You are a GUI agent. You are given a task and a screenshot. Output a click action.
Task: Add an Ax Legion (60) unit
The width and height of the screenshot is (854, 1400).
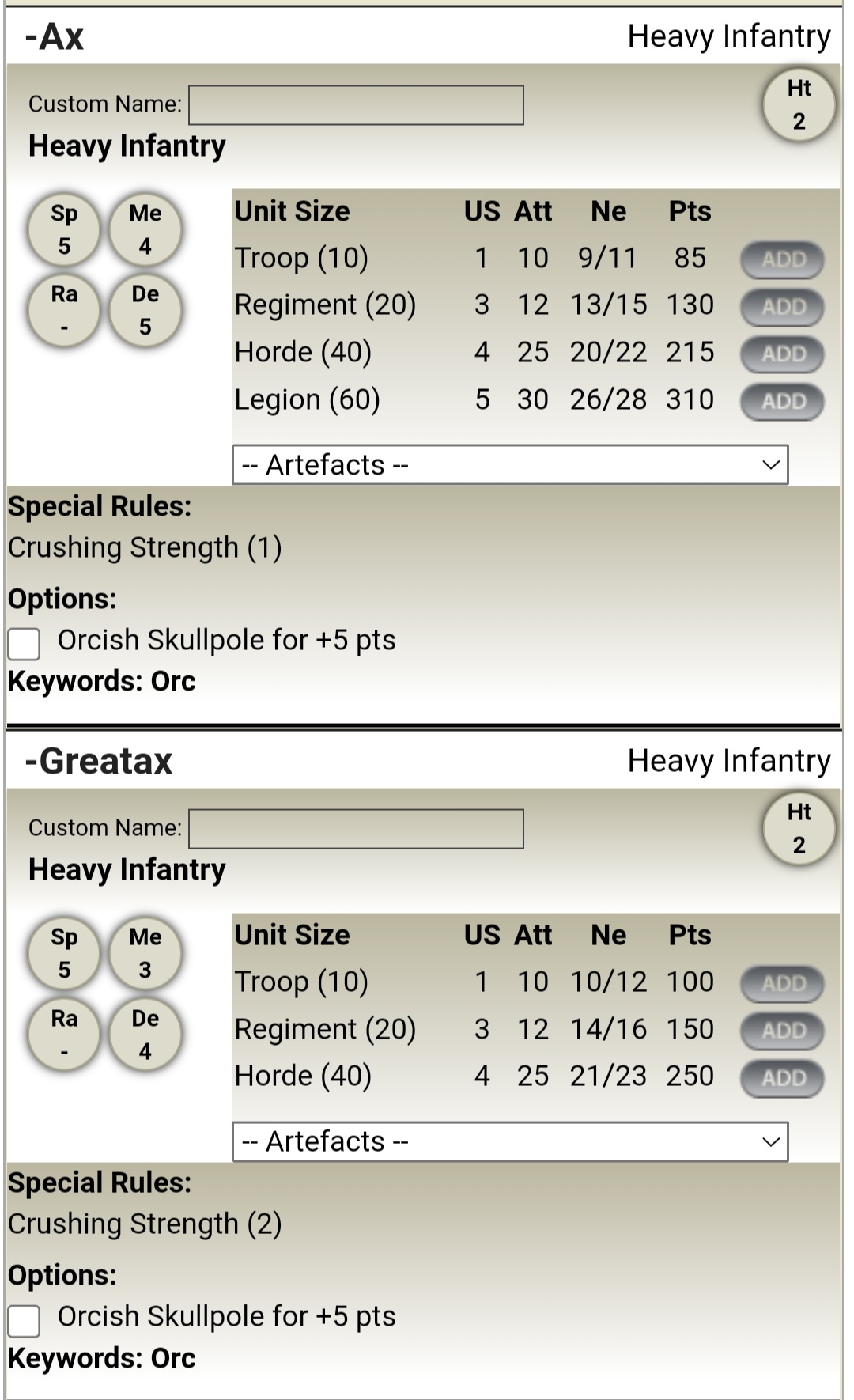click(x=782, y=401)
